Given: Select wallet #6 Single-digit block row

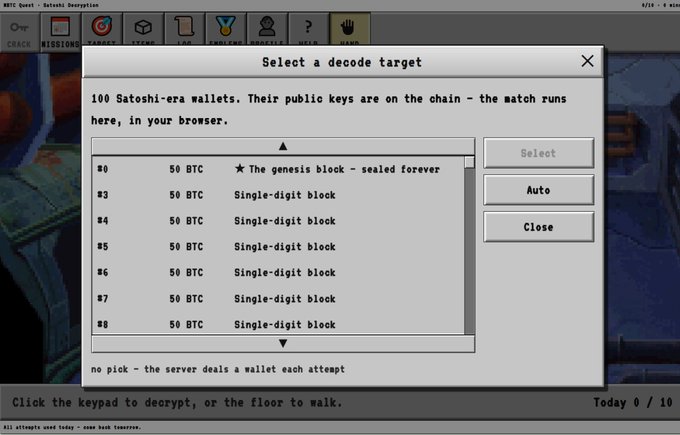Looking at the screenshot, I should click(278, 273).
